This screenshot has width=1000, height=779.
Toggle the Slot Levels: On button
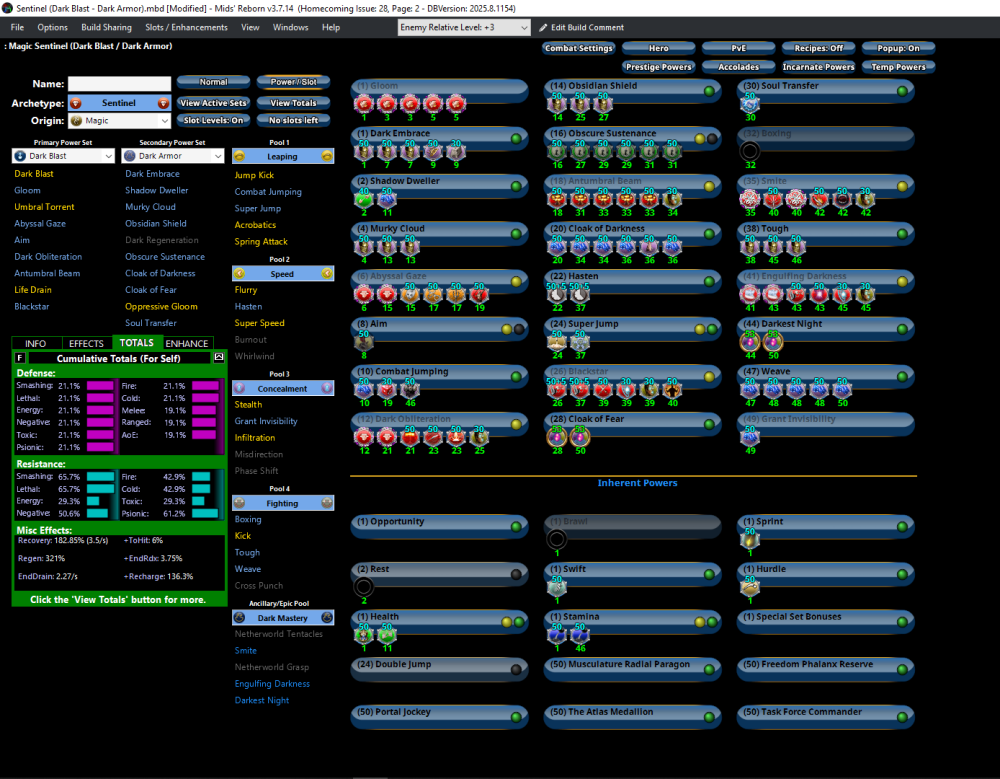pos(213,121)
